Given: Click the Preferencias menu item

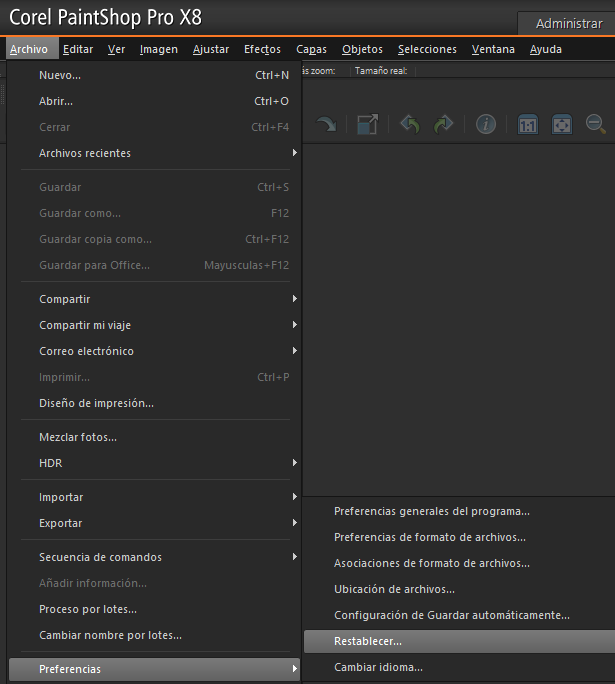Looking at the screenshot, I should [x=155, y=669].
